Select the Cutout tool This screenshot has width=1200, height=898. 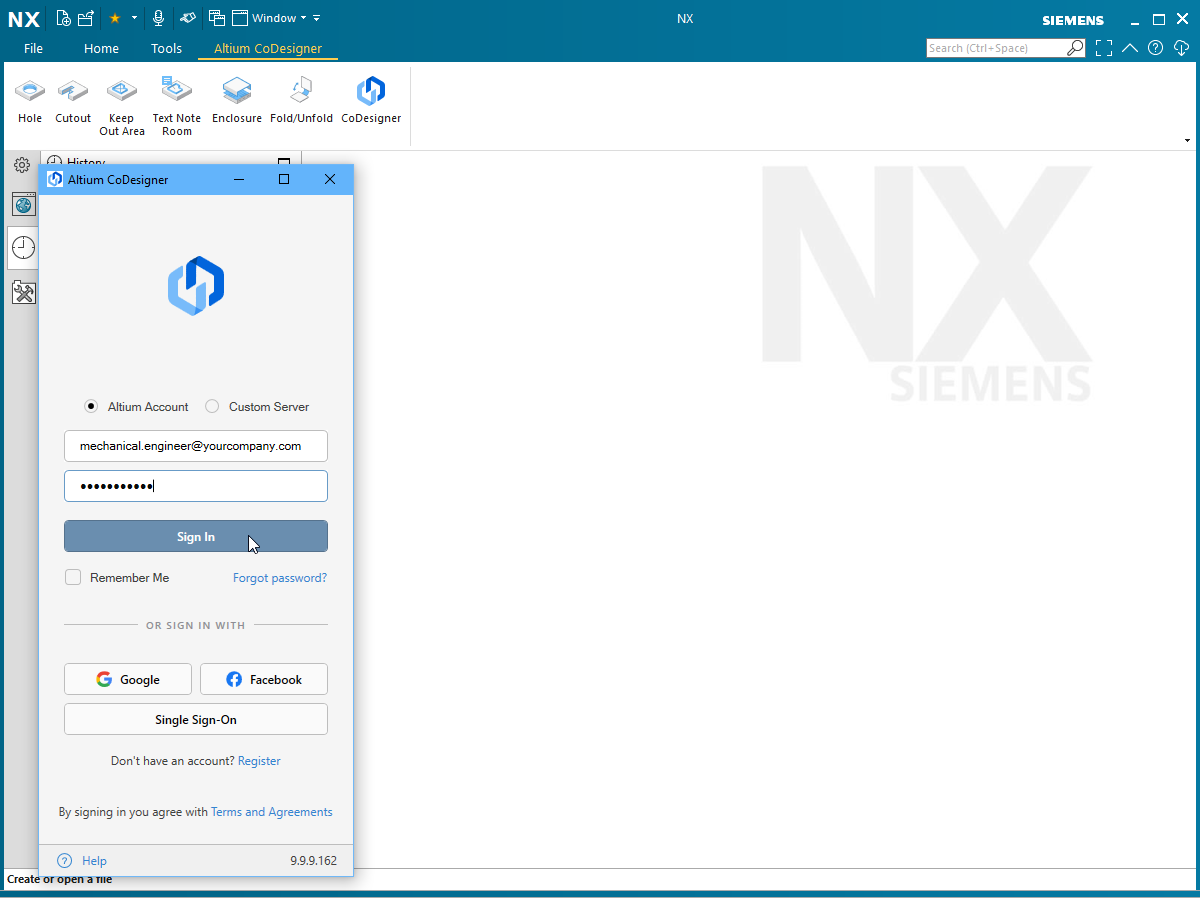(73, 100)
